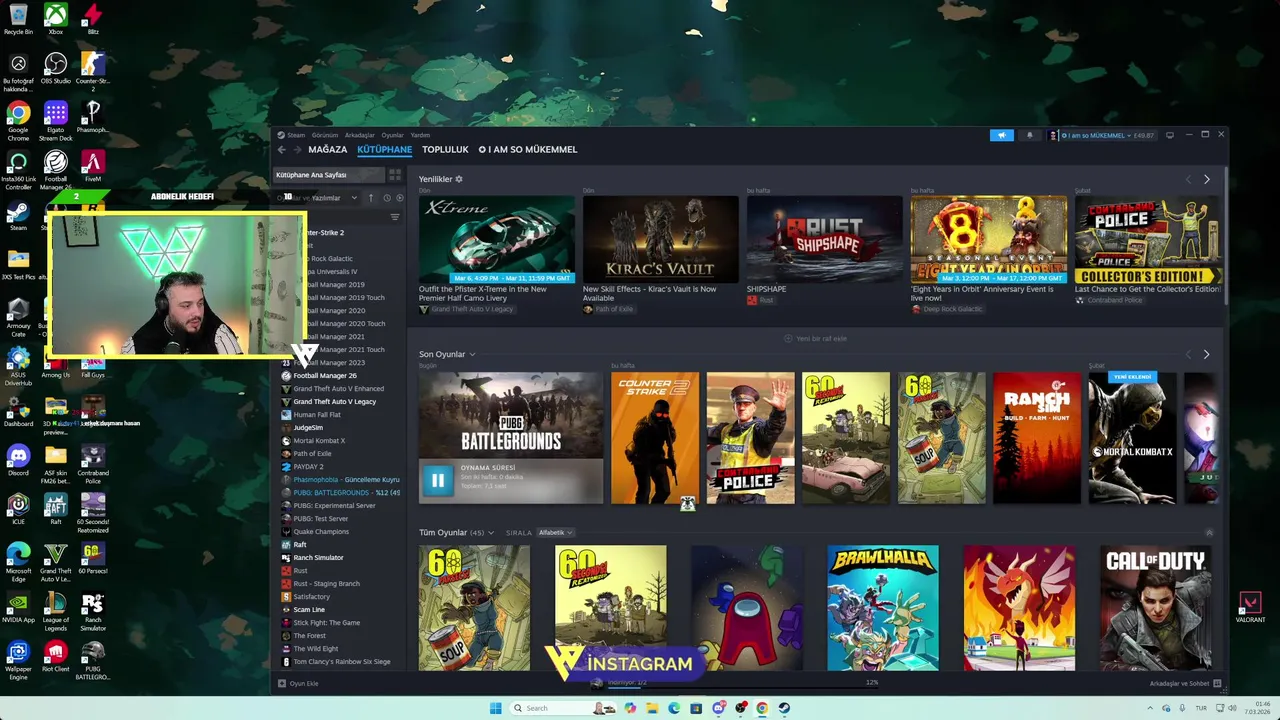This screenshot has height=720, width=1280.
Task: Open the League of Legends desktop icon
Action: pos(56,611)
